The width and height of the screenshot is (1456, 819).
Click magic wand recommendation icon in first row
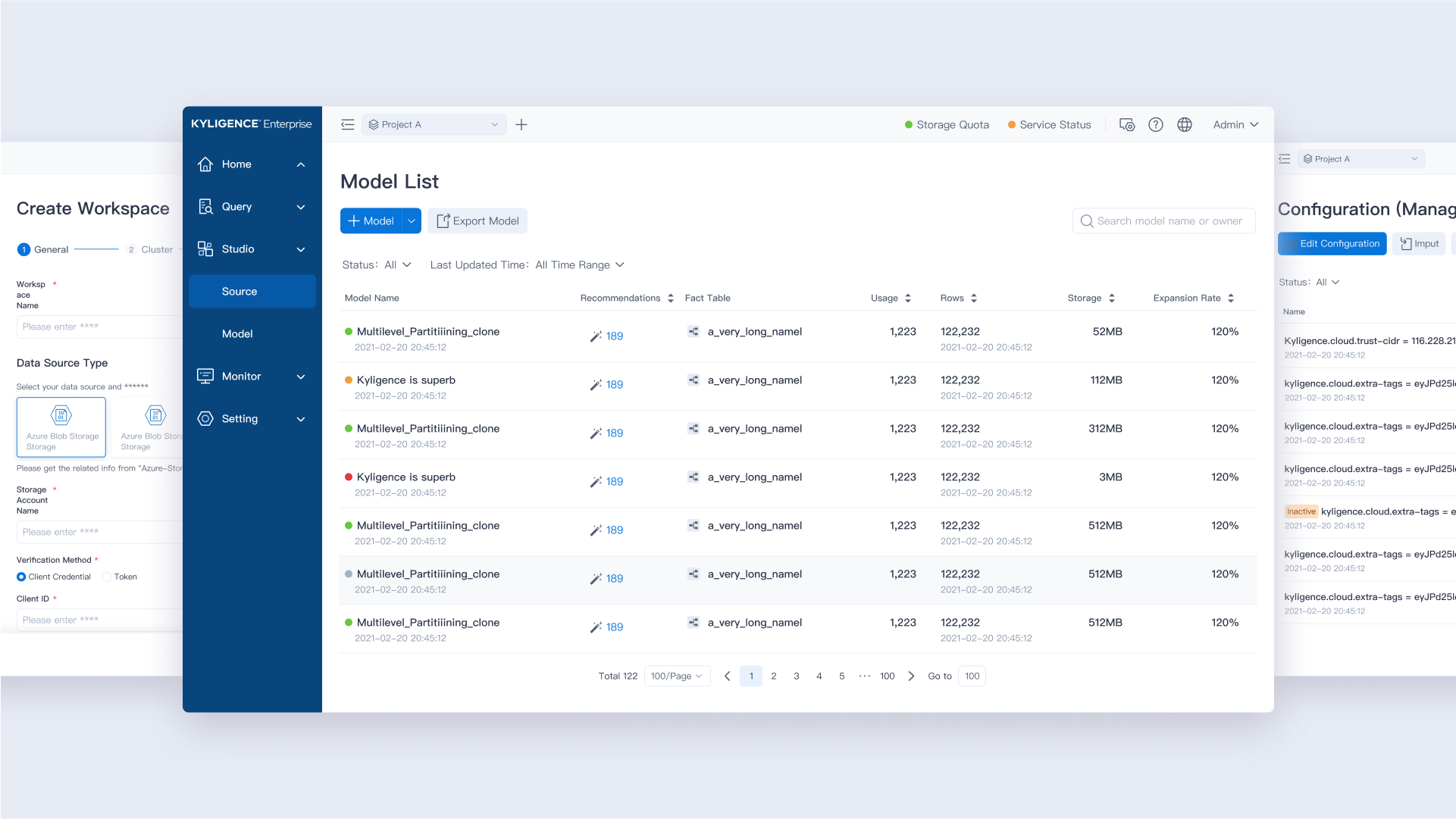[x=596, y=336]
